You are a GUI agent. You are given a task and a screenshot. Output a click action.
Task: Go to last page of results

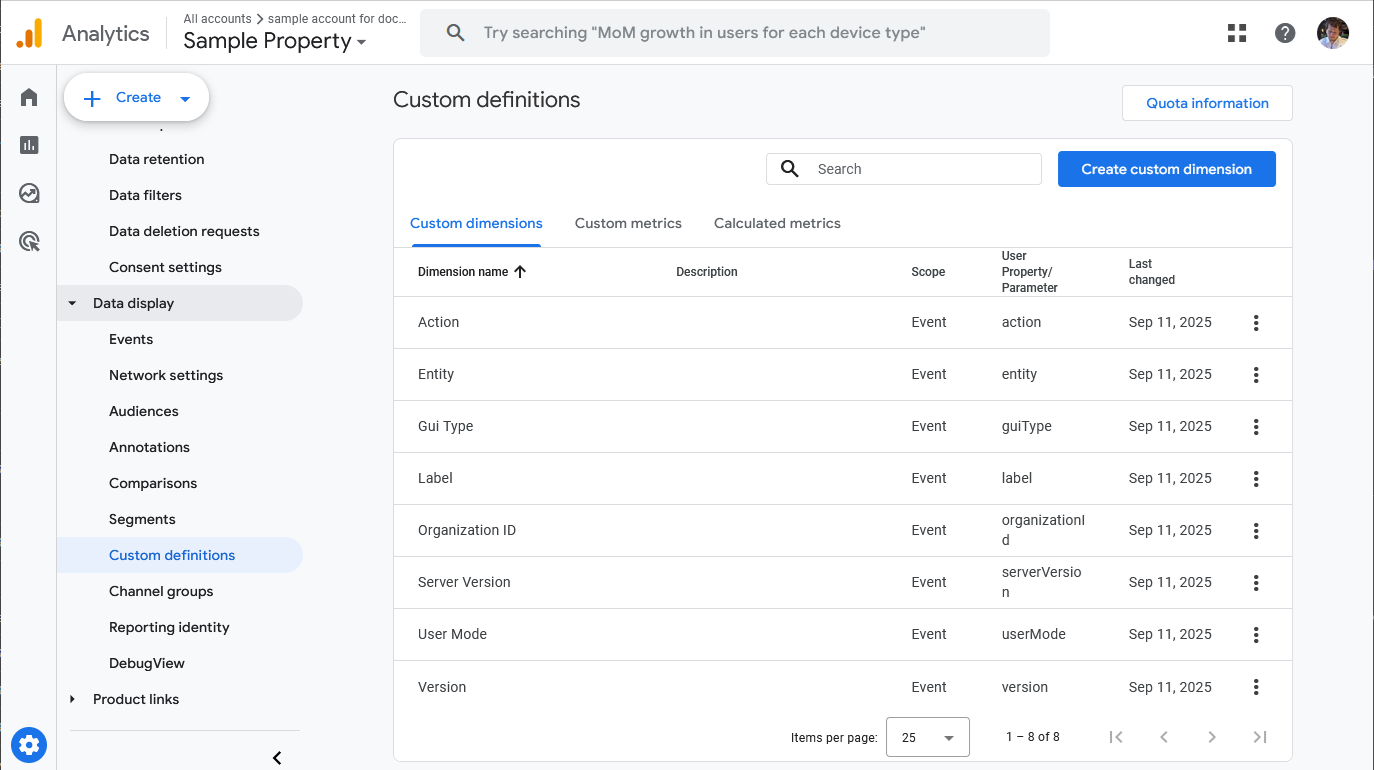(1260, 737)
